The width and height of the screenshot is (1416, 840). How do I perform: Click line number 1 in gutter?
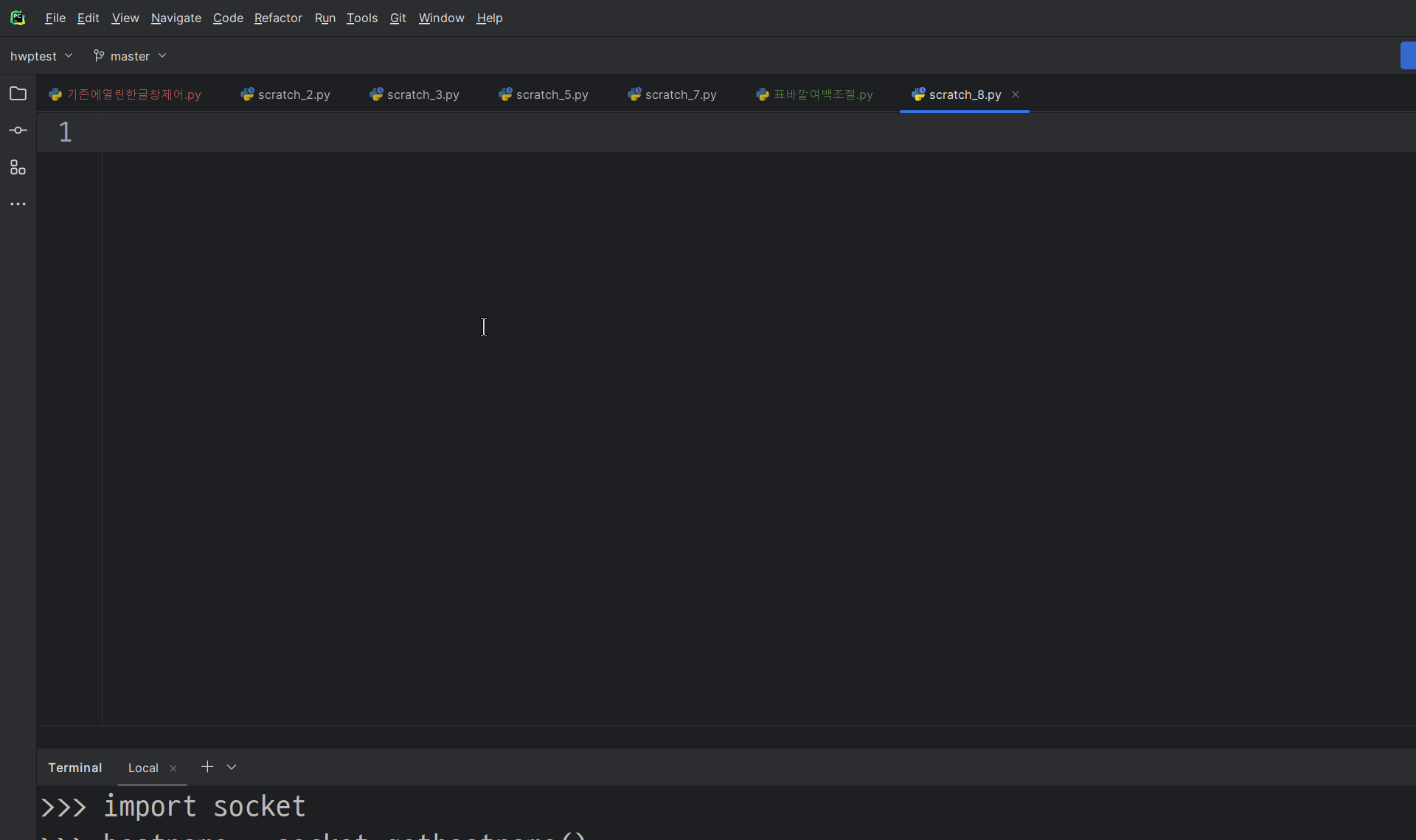(x=65, y=132)
